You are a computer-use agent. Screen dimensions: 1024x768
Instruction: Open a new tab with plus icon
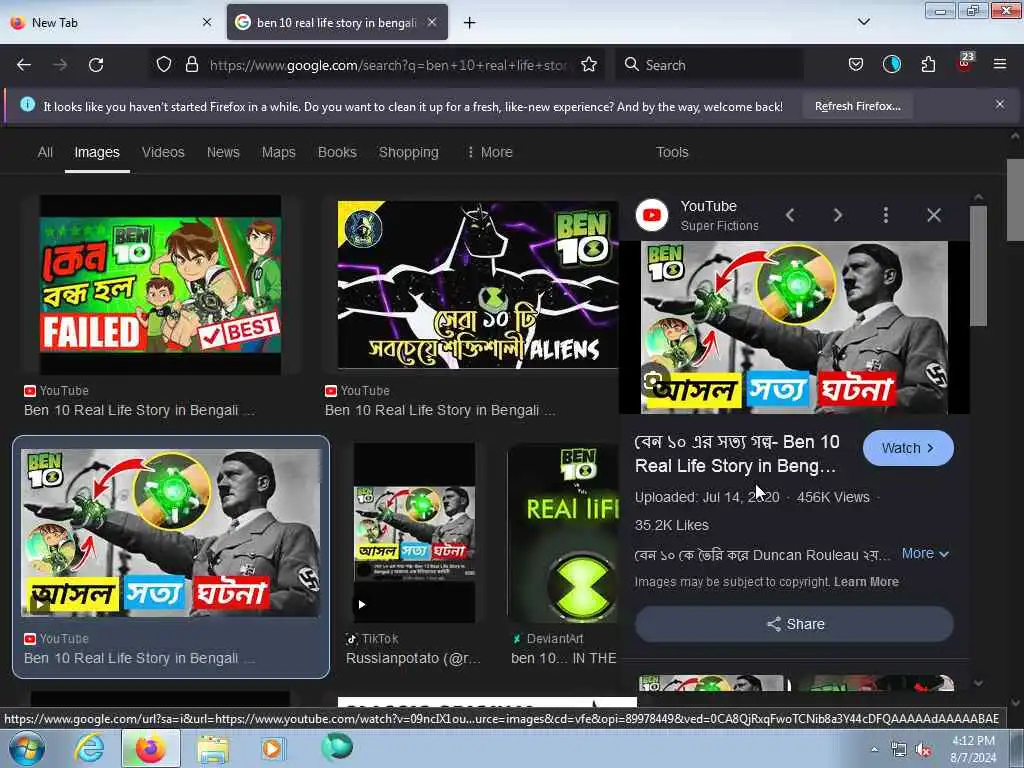click(470, 23)
